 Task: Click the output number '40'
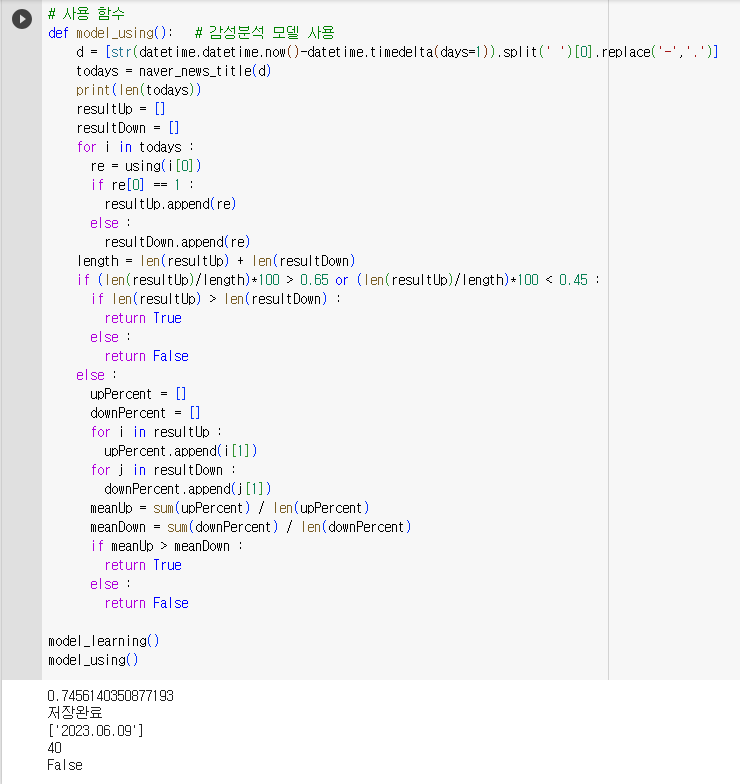pos(54,748)
